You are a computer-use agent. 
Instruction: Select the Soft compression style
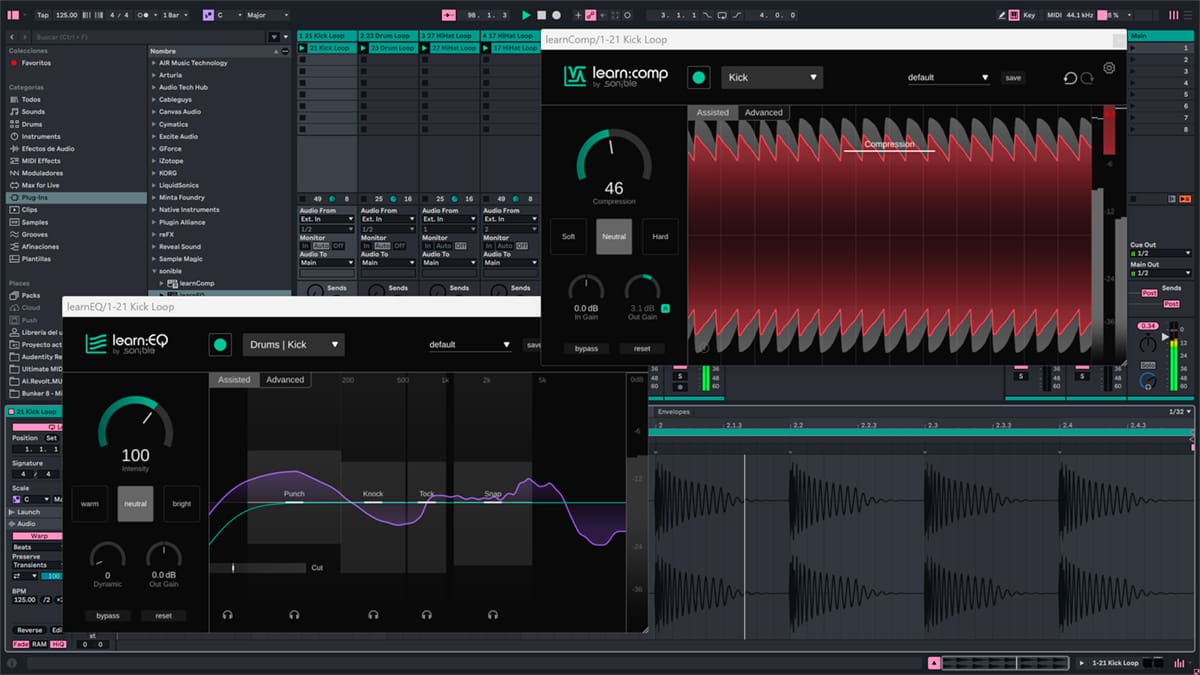pos(568,237)
